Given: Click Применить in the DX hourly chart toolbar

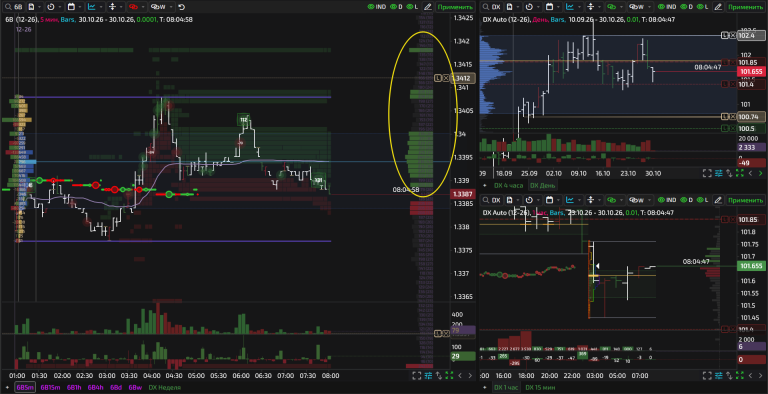Looking at the screenshot, I should [x=745, y=200].
